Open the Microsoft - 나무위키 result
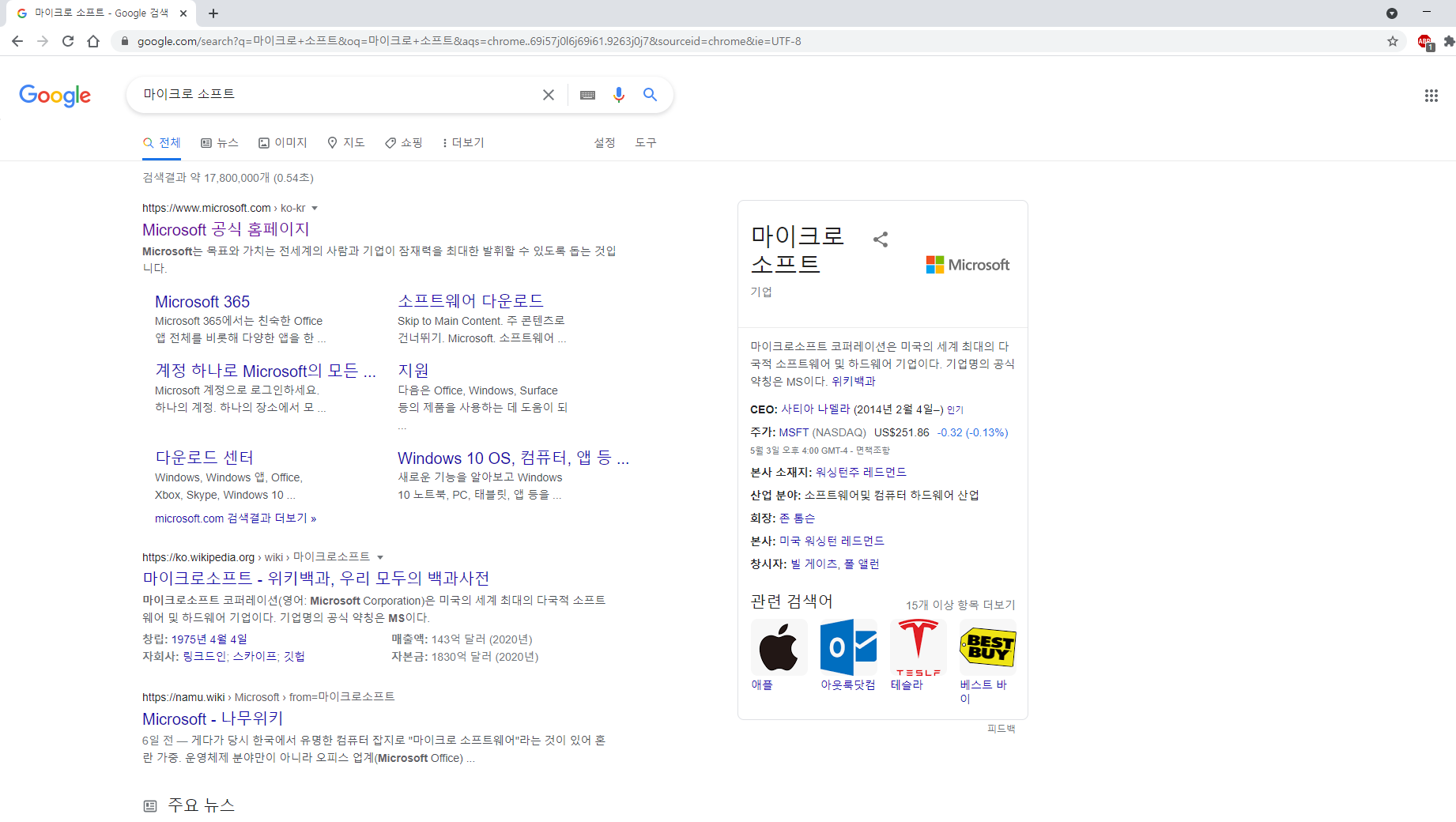Image resolution: width=1456 pixels, height=822 pixels. pyautogui.click(x=213, y=719)
